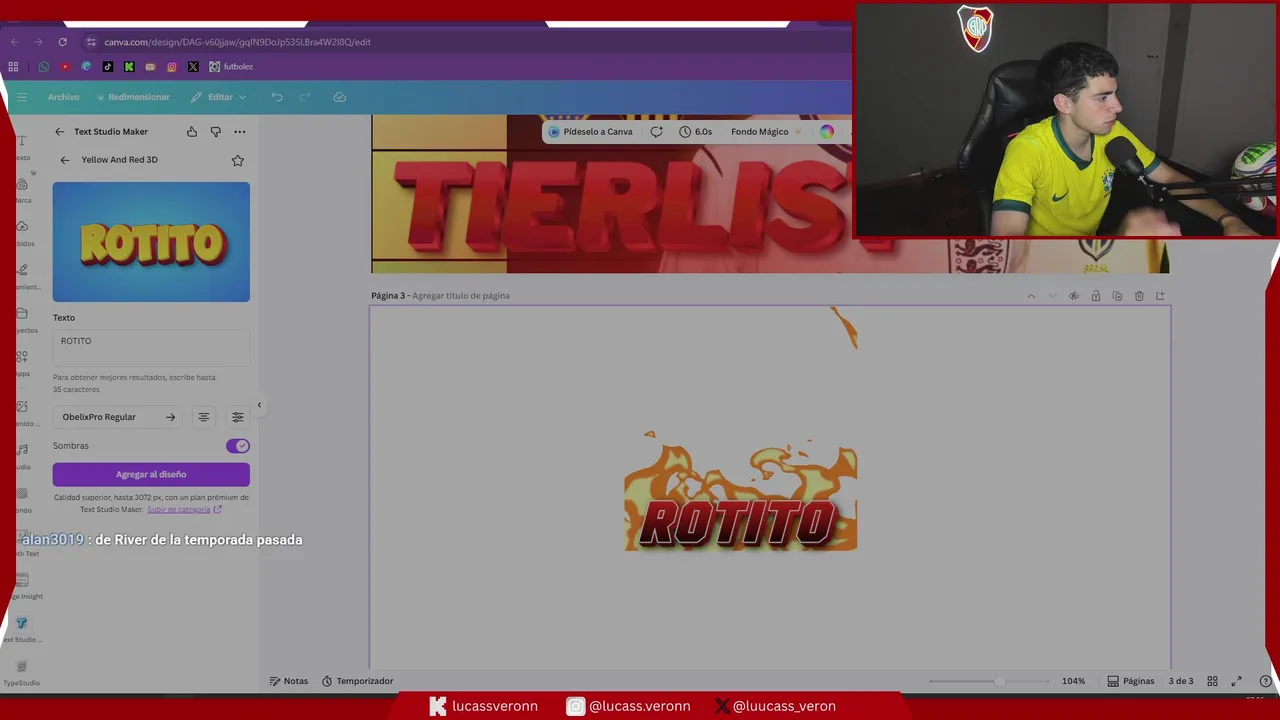Click the Agregar al diseño button
The height and width of the screenshot is (720, 1280).
coord(151,474)
